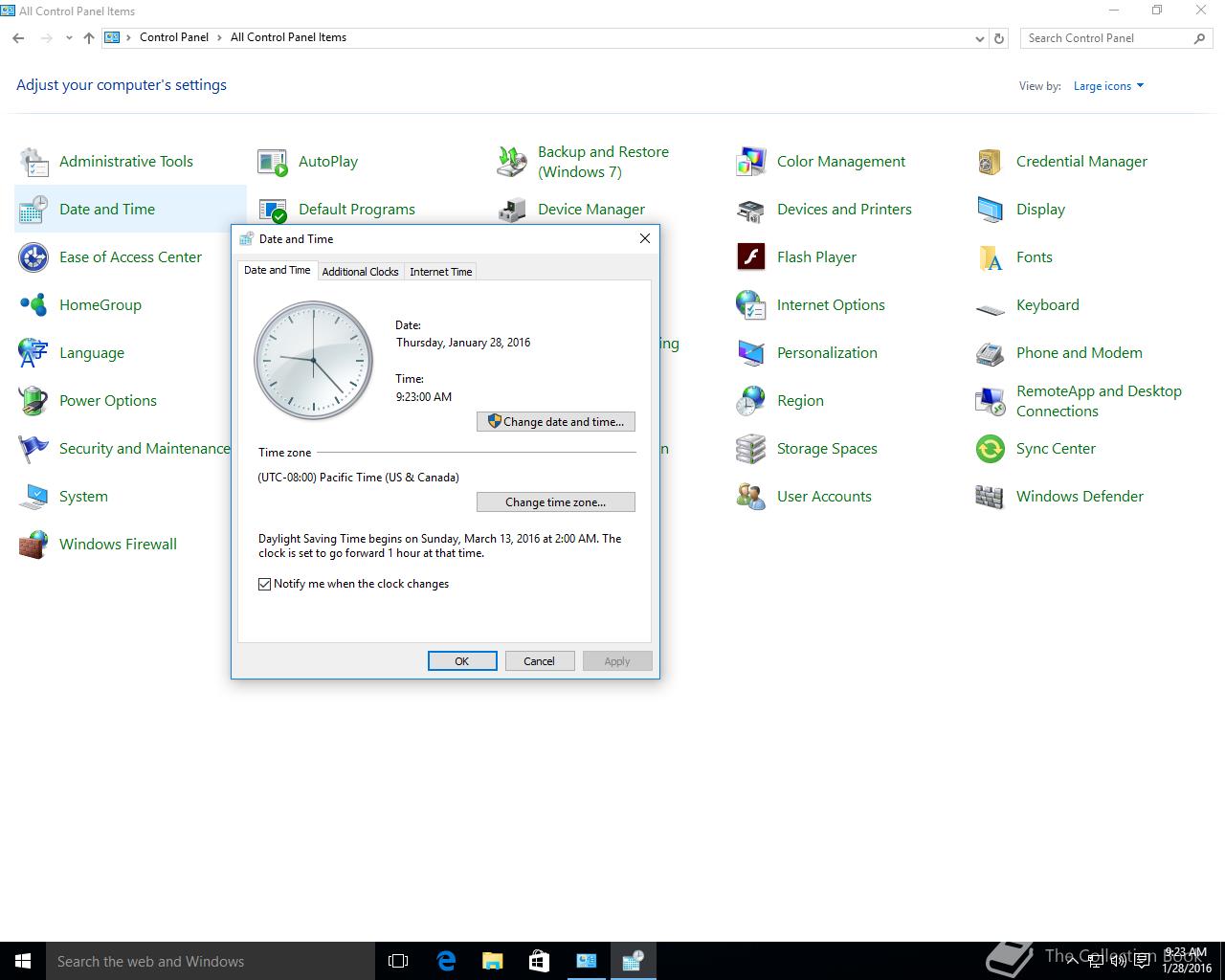Image resolution: width=1225 pixels, height=980 pixels.
Task: Expand the address bar history dropdown
Action: click(x=979, y=38)
